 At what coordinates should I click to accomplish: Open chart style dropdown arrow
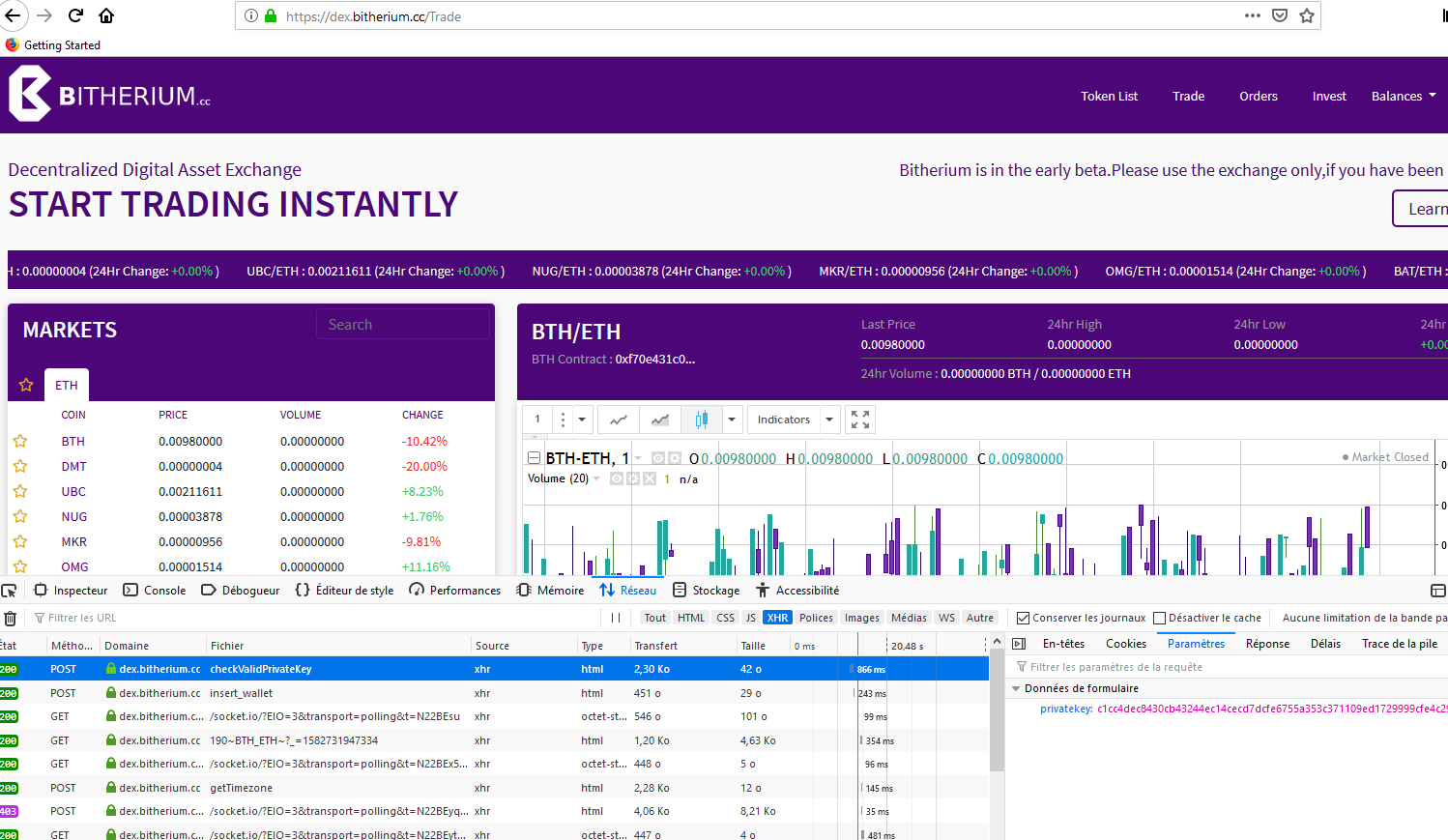(x=732, y=420)
